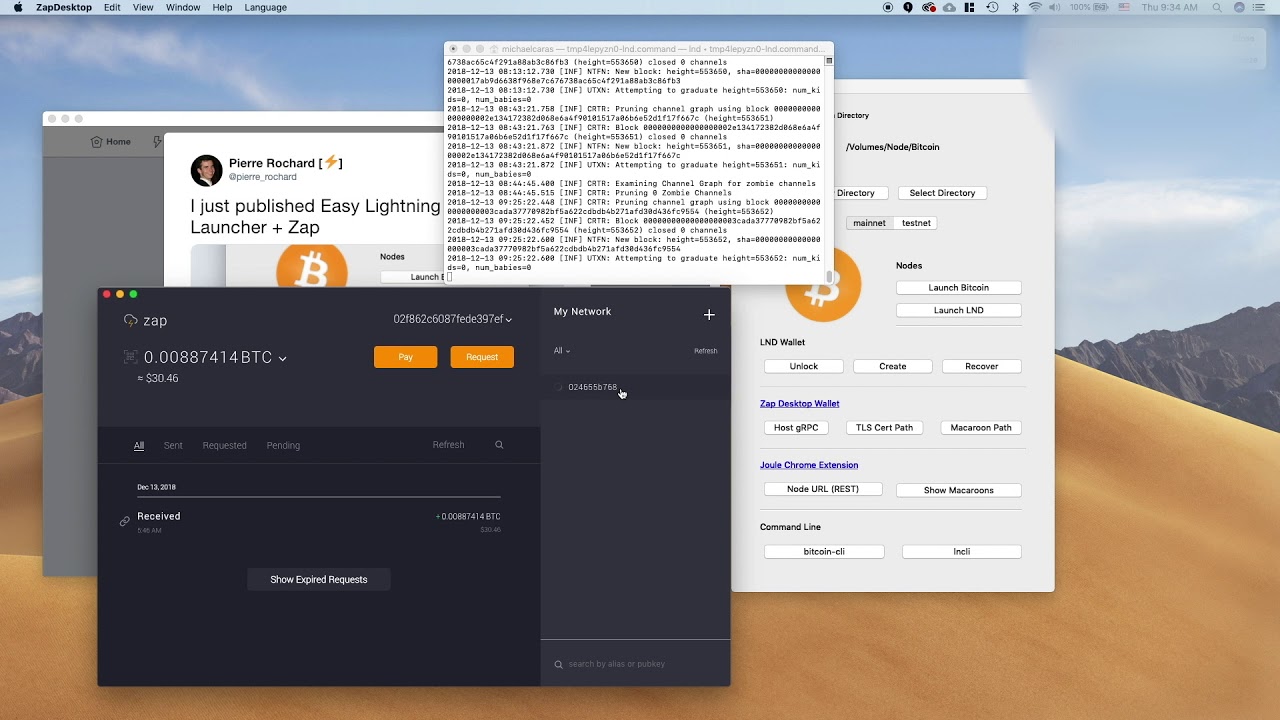Click the zap cloud logo icon
The width and height of the screenshot is (1280, 720).
pos(130,321)
